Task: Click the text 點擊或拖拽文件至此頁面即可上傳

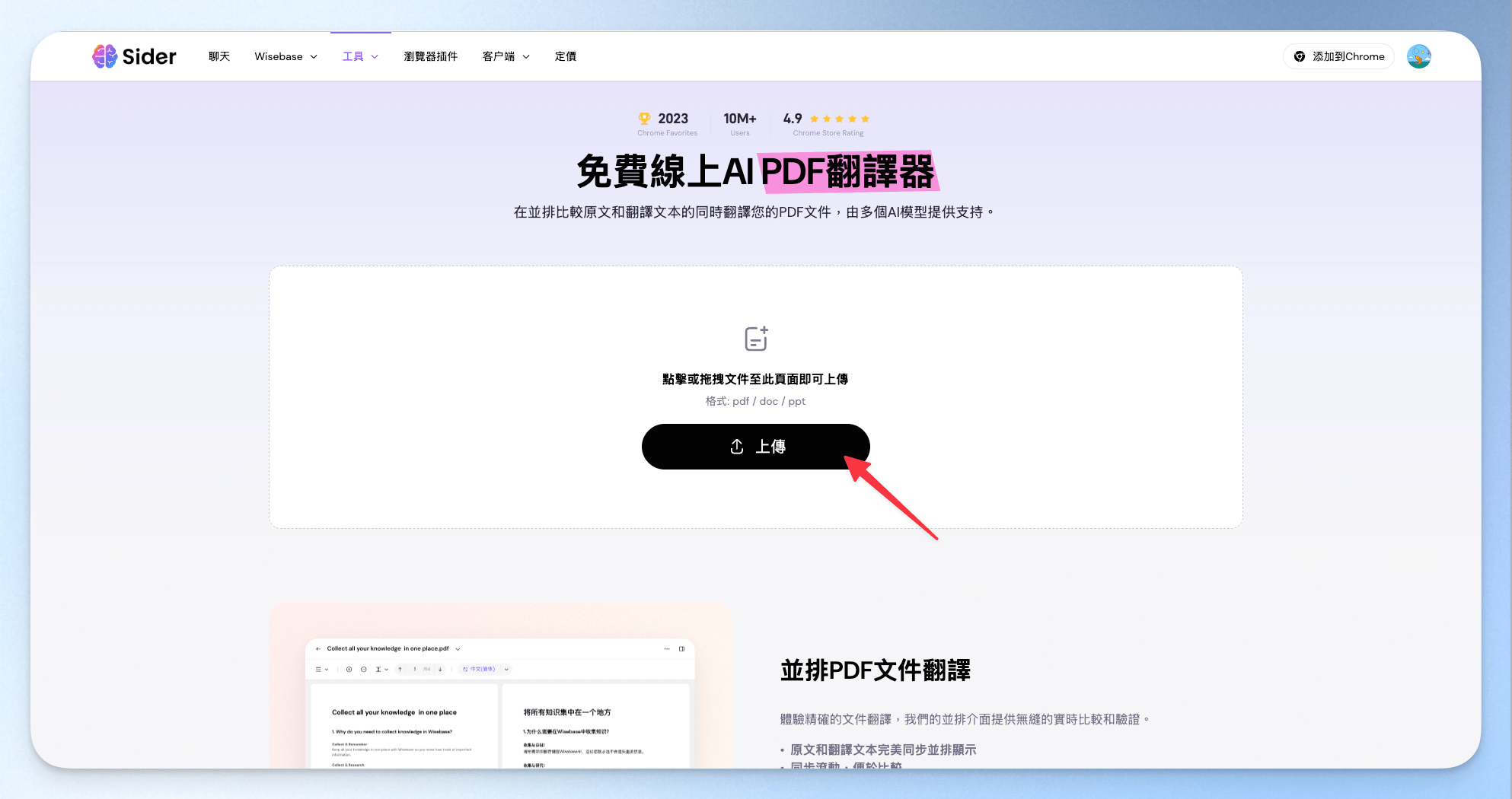Action: 755,379
